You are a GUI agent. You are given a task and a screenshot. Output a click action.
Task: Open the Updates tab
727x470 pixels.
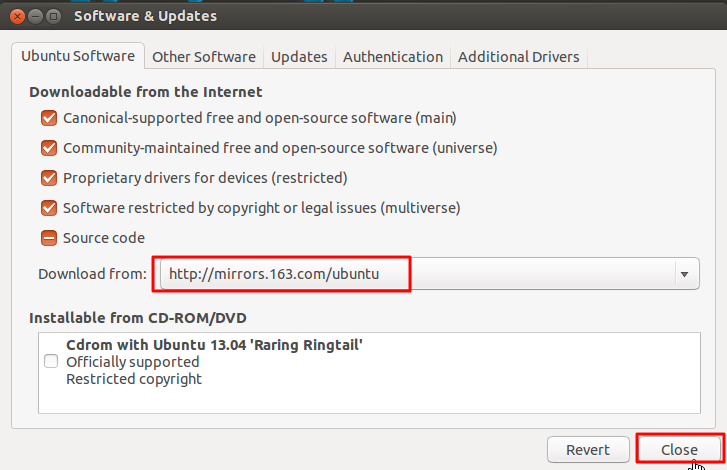point(299,57)
